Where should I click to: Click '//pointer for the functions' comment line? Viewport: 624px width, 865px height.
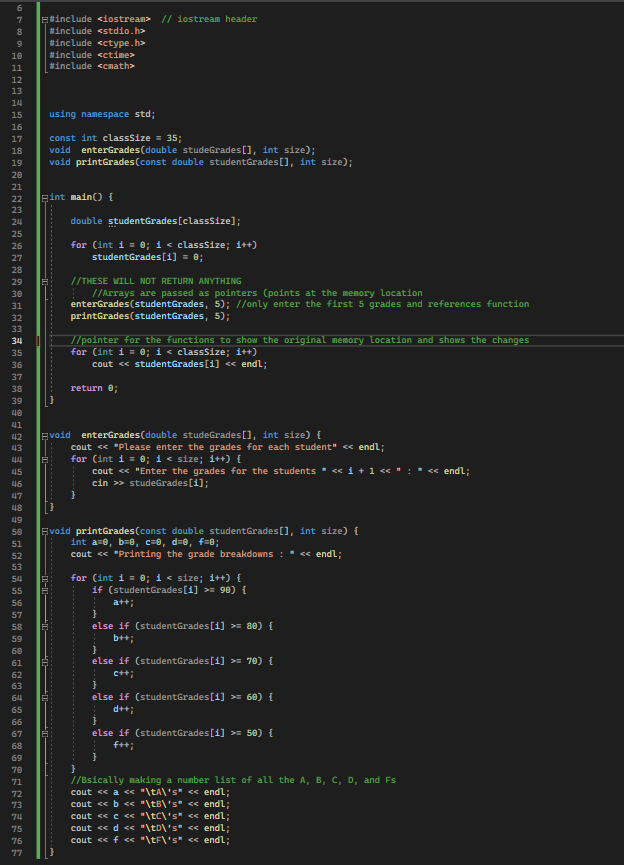point(300,340)
